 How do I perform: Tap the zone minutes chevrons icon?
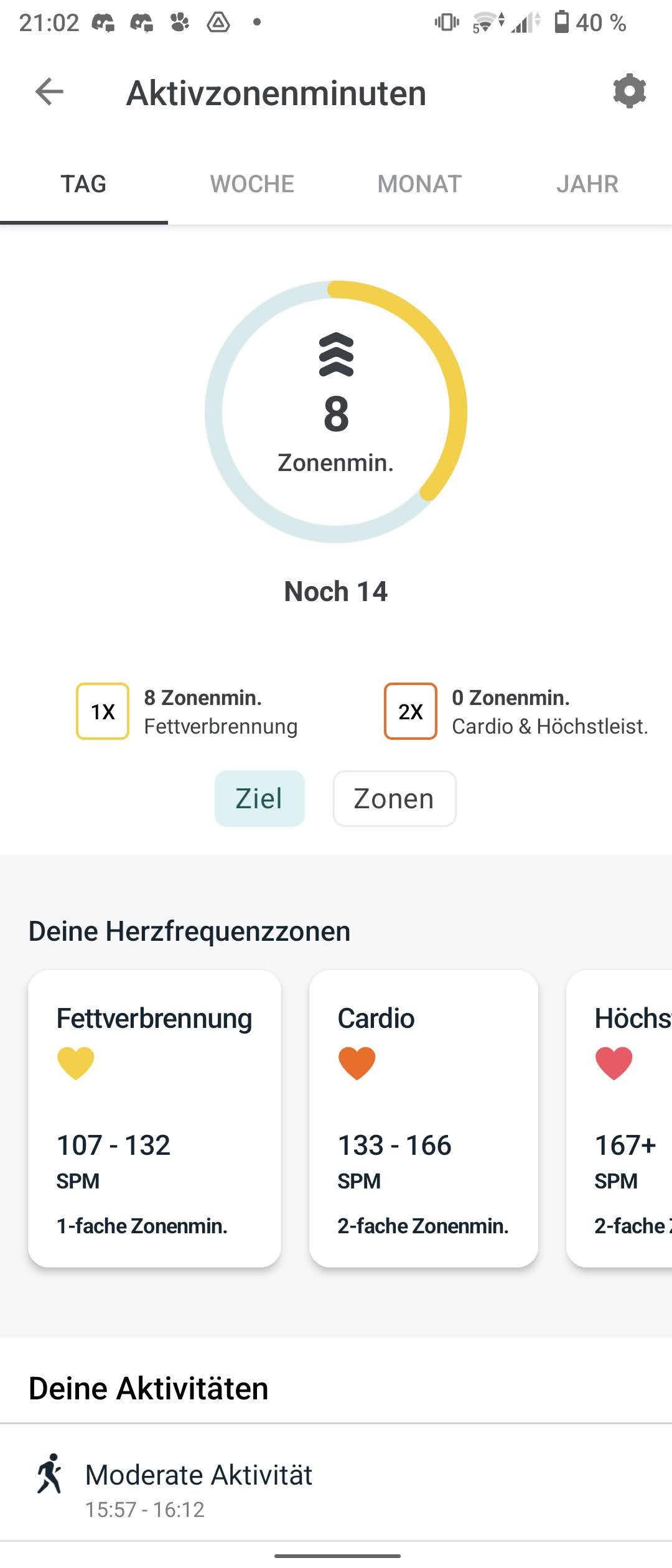tap(336, 355)
